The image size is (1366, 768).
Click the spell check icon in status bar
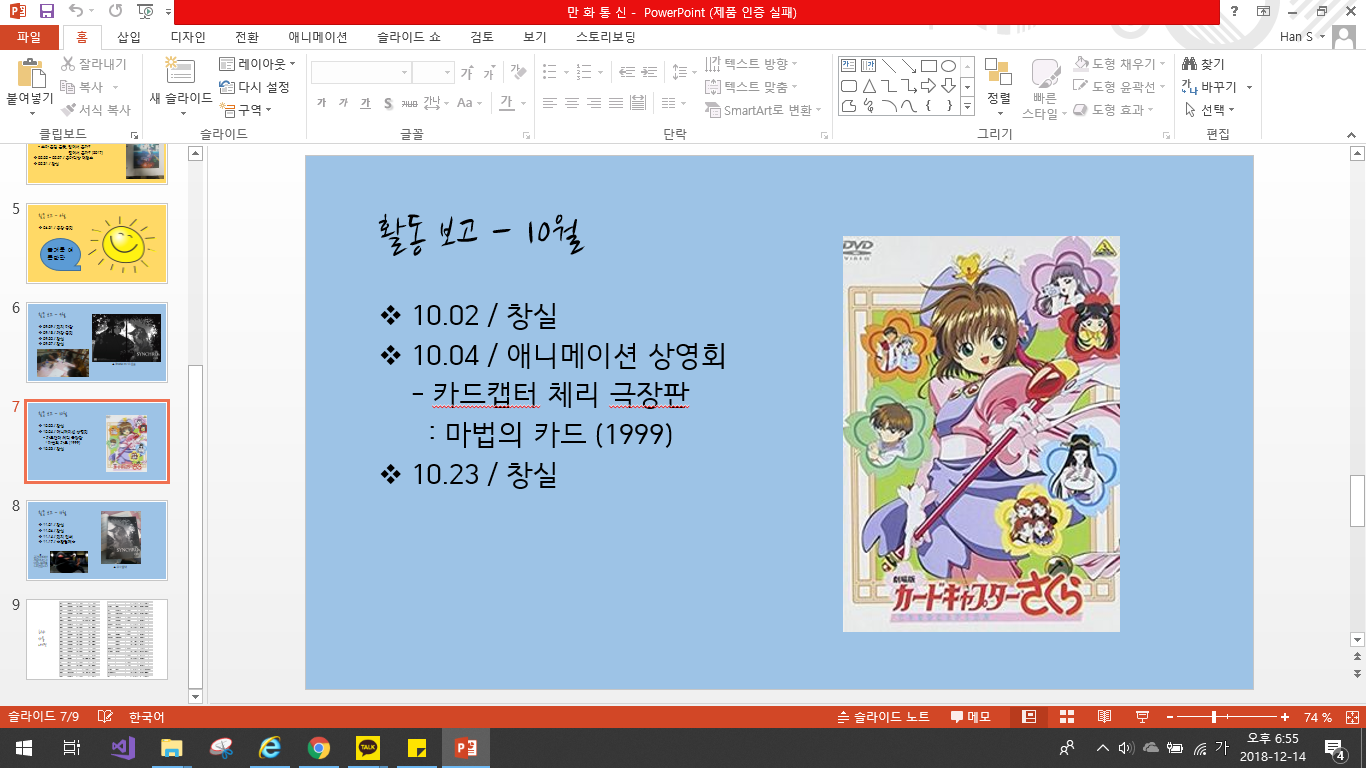(105, 717)
